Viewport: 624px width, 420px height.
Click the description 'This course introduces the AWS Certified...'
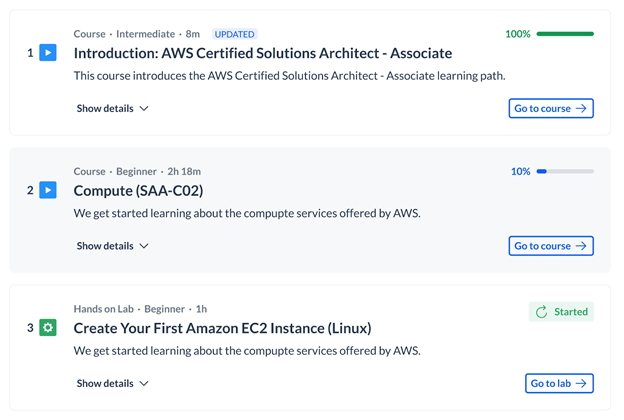click(289, 76)
